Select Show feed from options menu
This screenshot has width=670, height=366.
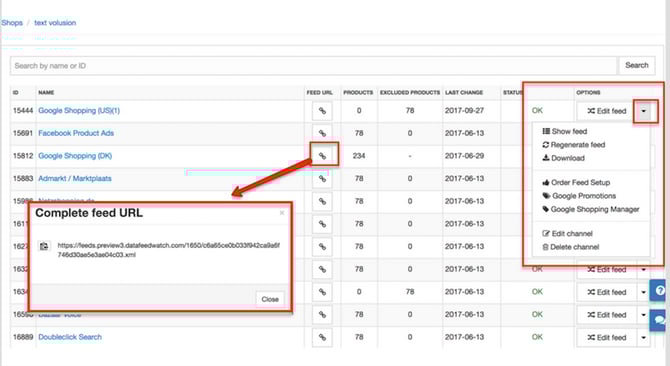pos(564,131)
